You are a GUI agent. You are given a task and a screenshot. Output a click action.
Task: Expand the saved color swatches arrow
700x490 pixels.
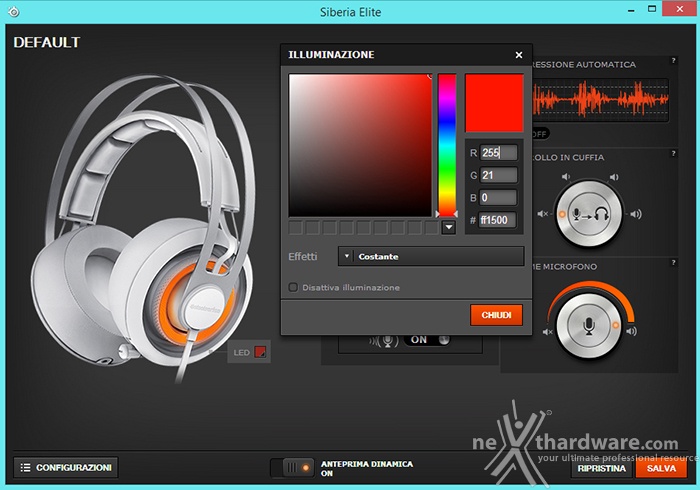449,228
